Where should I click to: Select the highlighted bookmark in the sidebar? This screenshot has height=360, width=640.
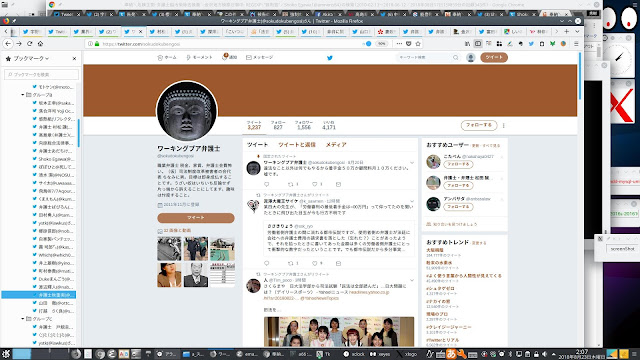pyautogui.click(x=38, y=295)
